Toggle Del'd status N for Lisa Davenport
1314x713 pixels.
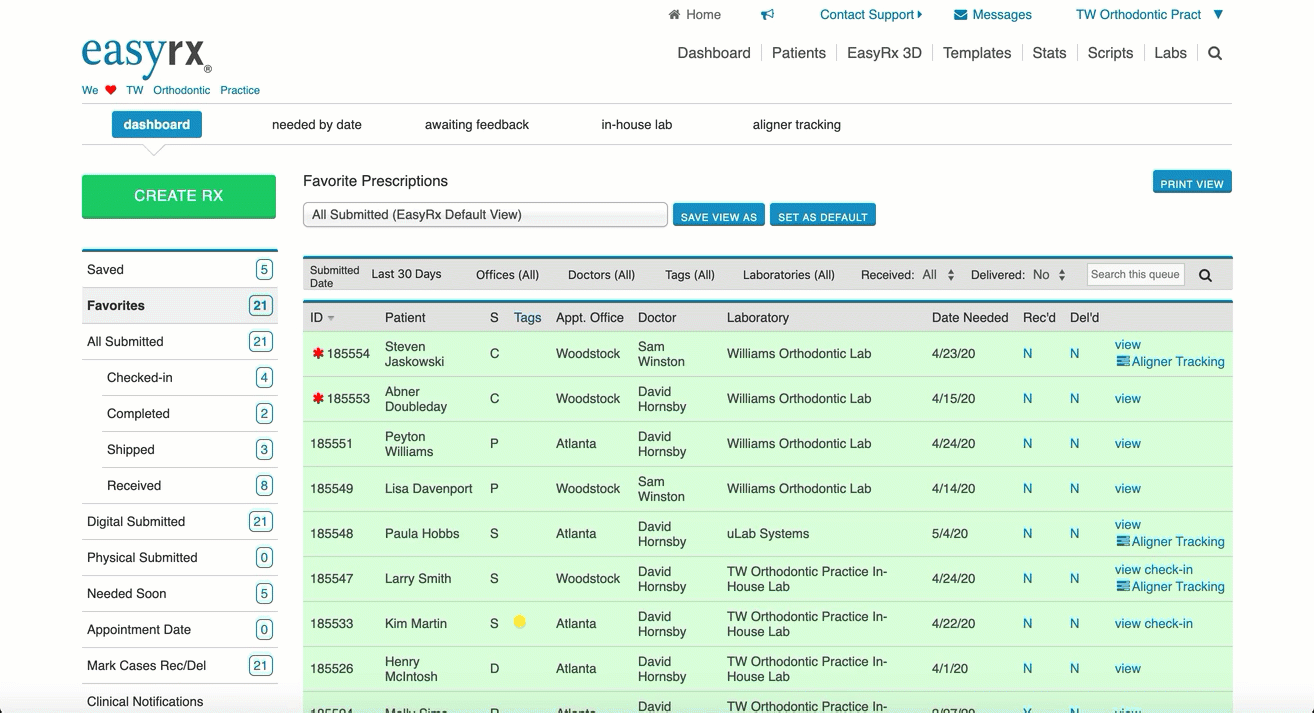(x=1074, y=488)
